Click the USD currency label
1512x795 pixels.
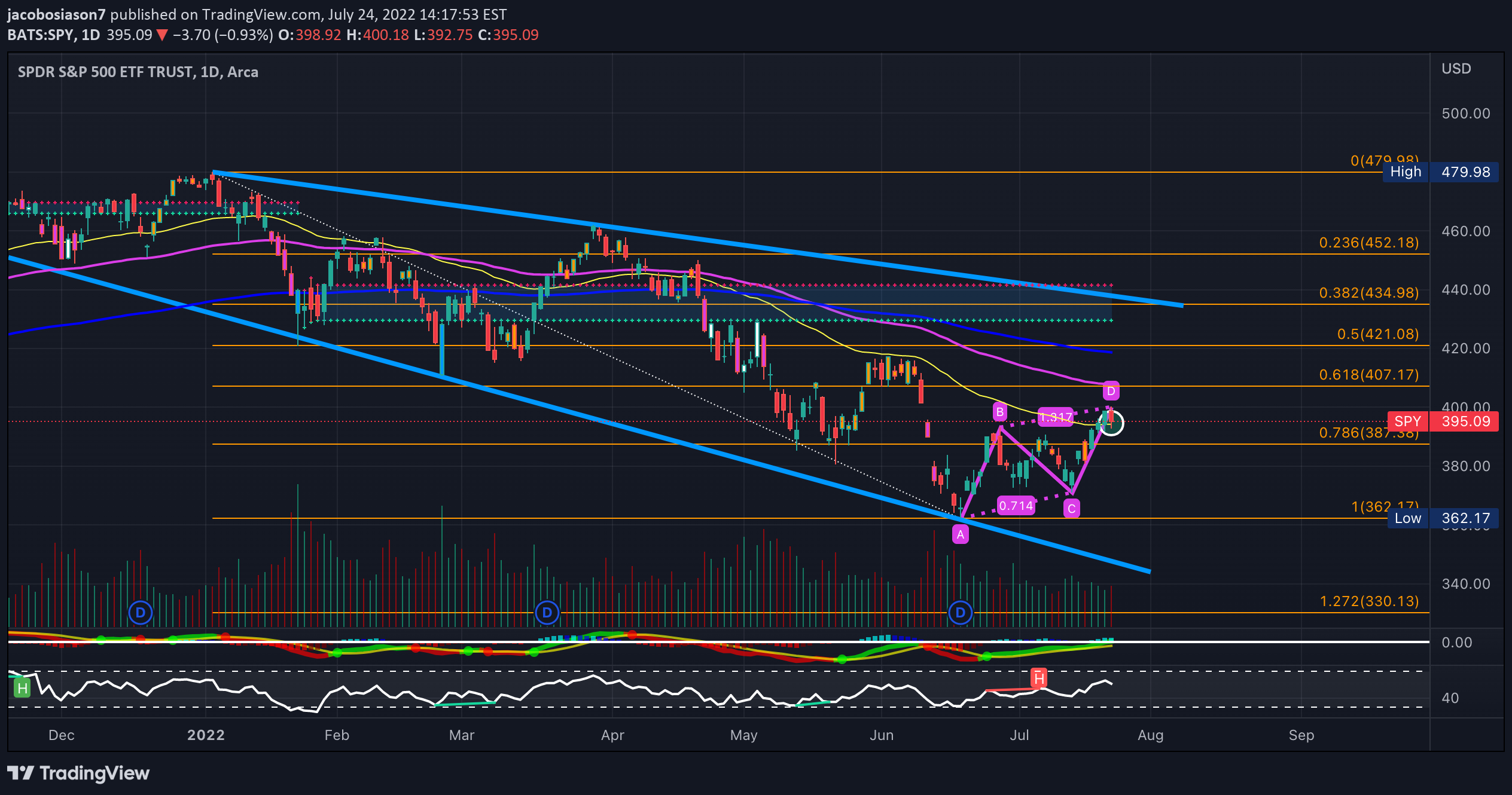pyautogui.click(x=1456, y=69)
